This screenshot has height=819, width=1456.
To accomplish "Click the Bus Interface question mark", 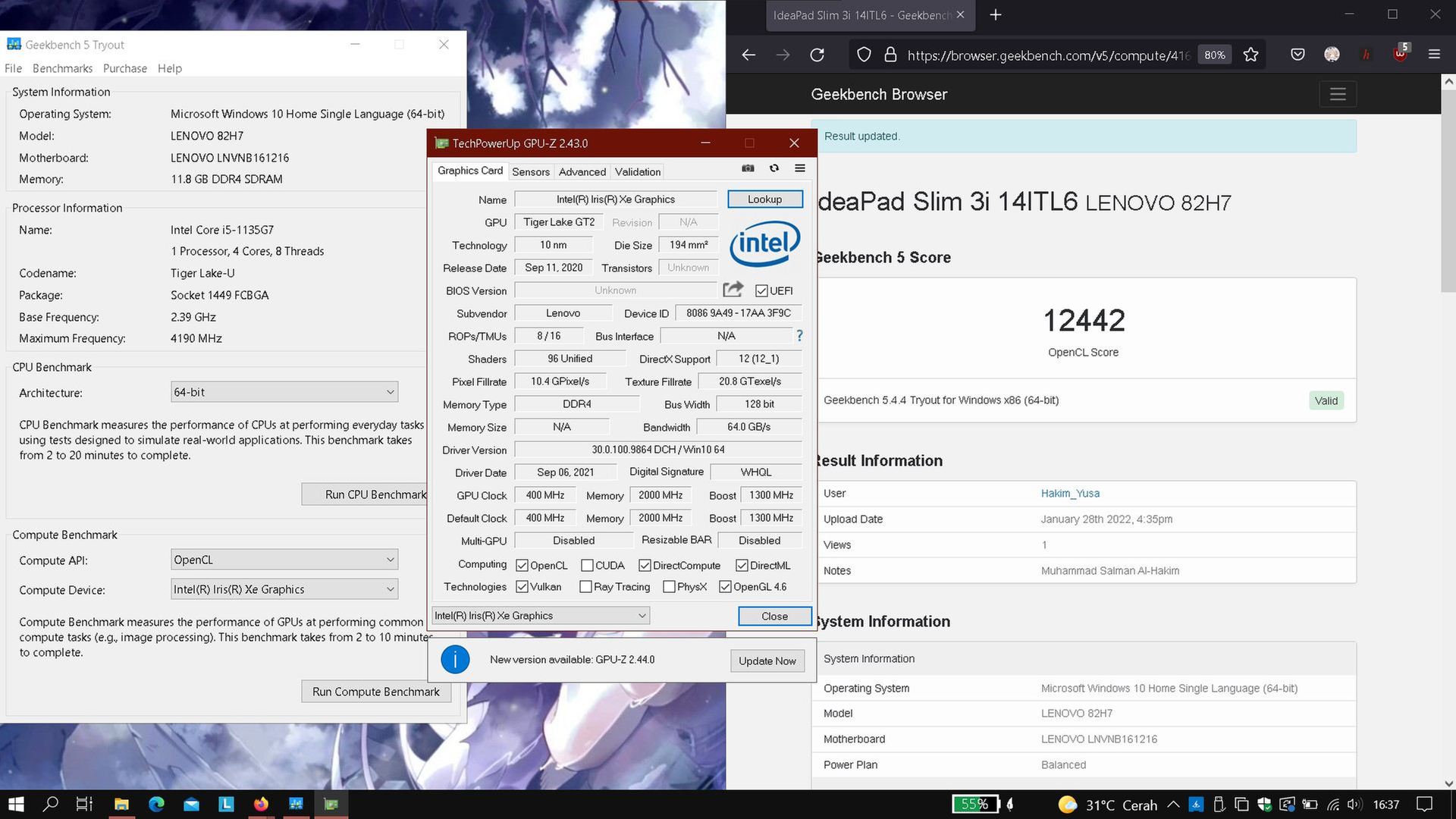I will pyautogui.click(x=799, y=335).
